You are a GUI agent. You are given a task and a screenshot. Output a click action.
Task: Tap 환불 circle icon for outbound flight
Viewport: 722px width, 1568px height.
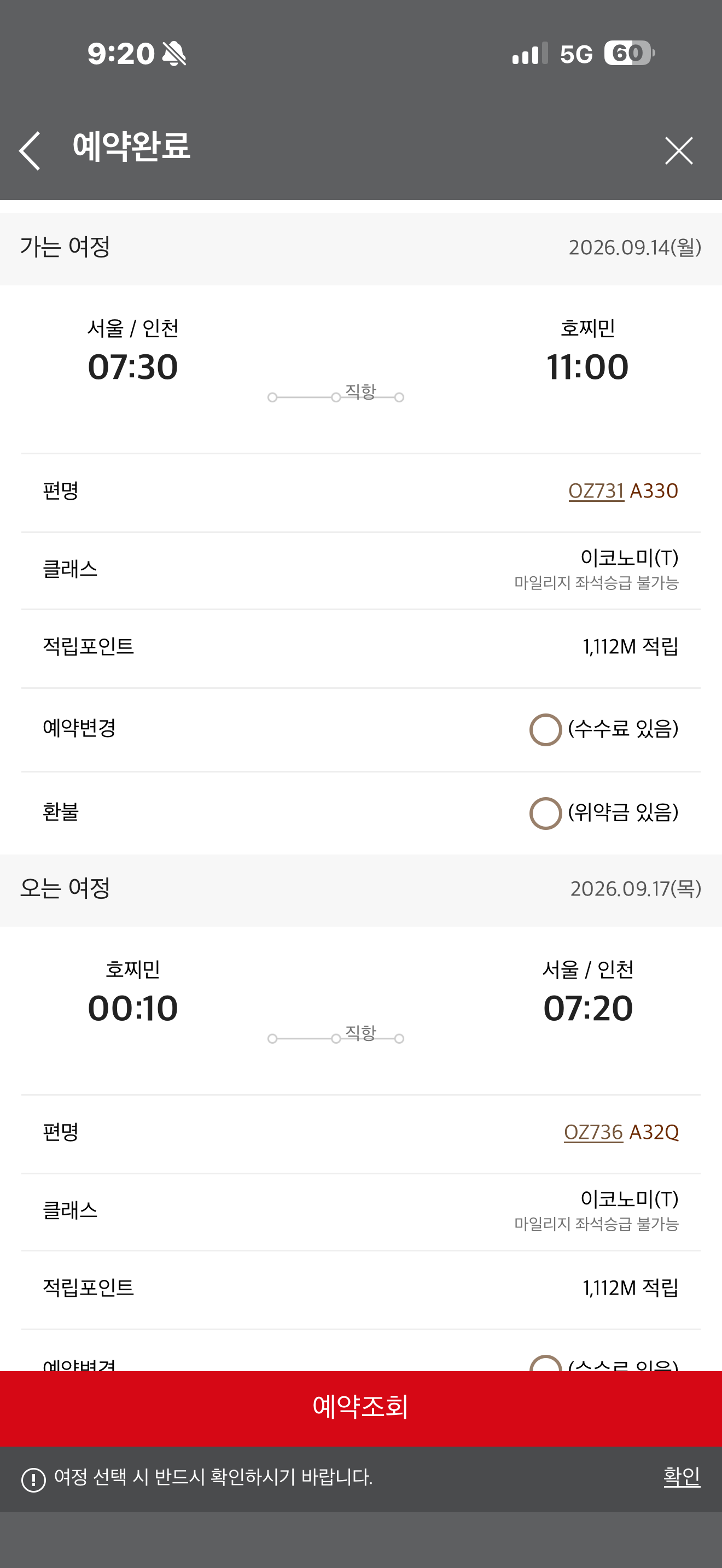[x=545, y=813]
